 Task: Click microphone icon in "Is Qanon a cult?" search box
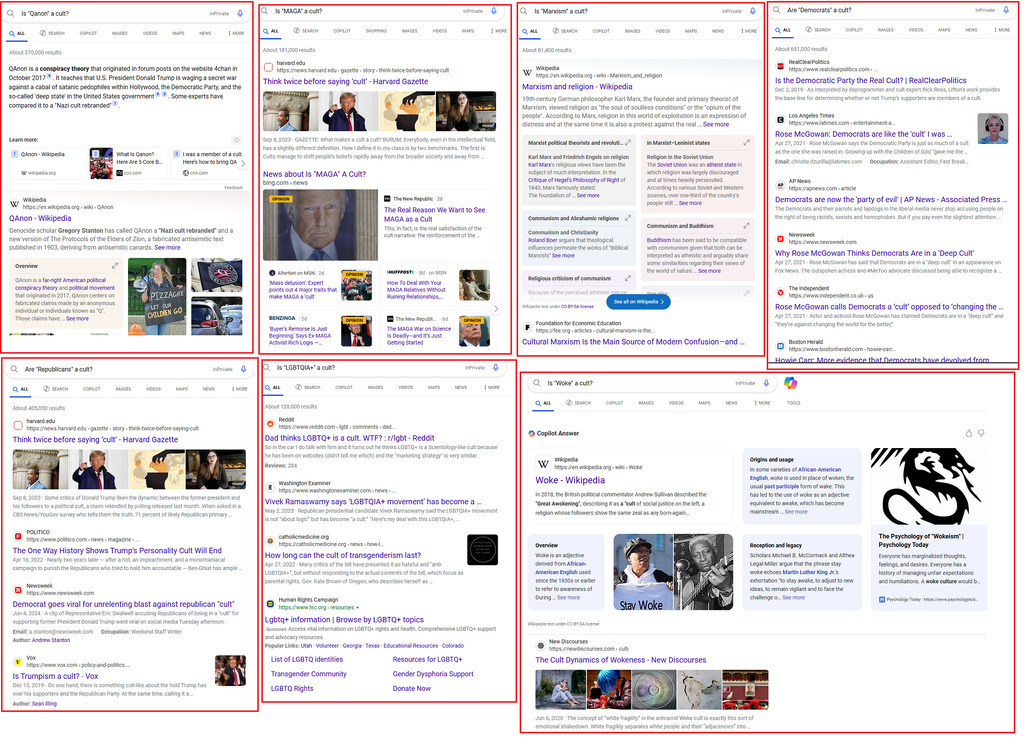[x=240, y=13]
